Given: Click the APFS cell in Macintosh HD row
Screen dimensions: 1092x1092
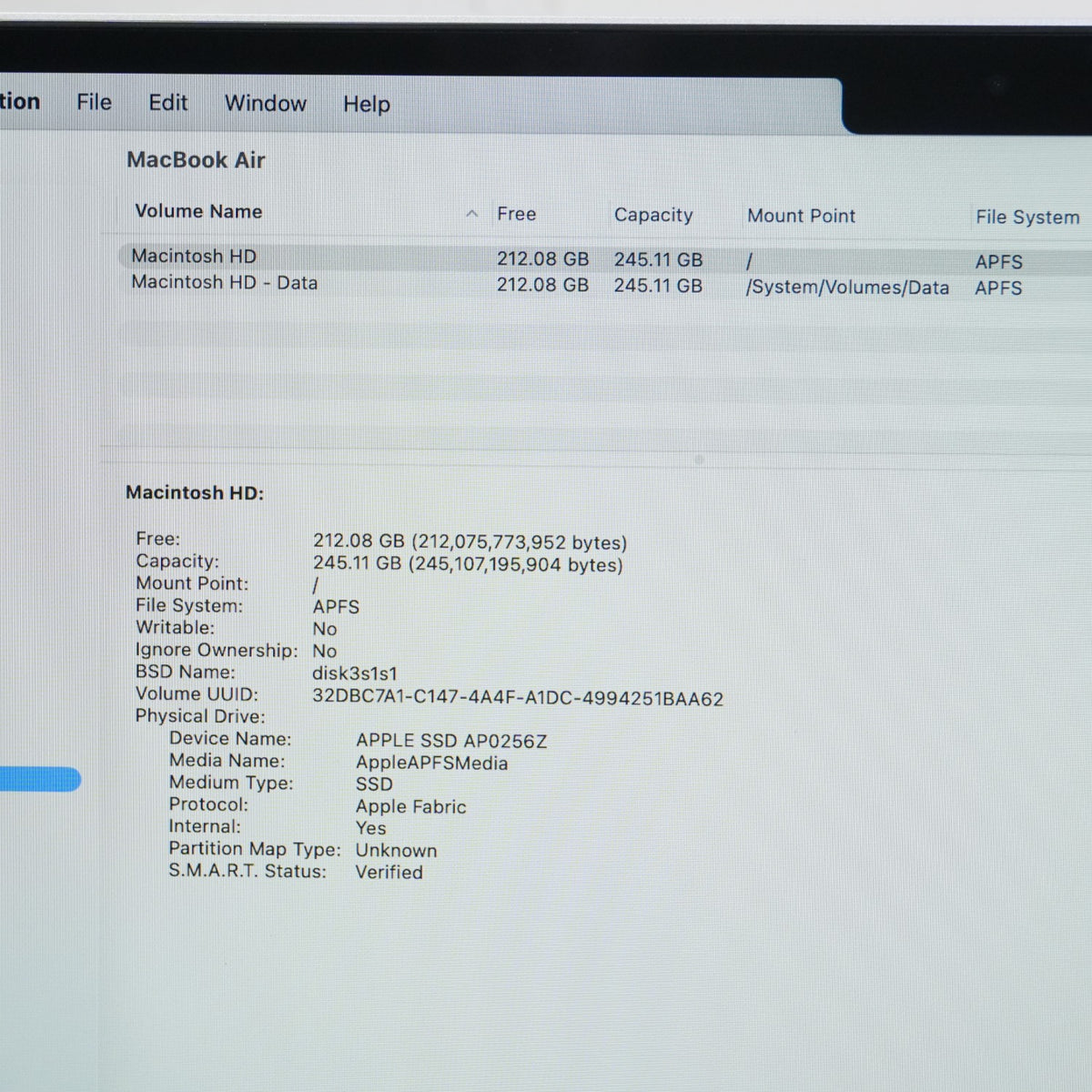Looking at the screenshot, I should point(998,262).
